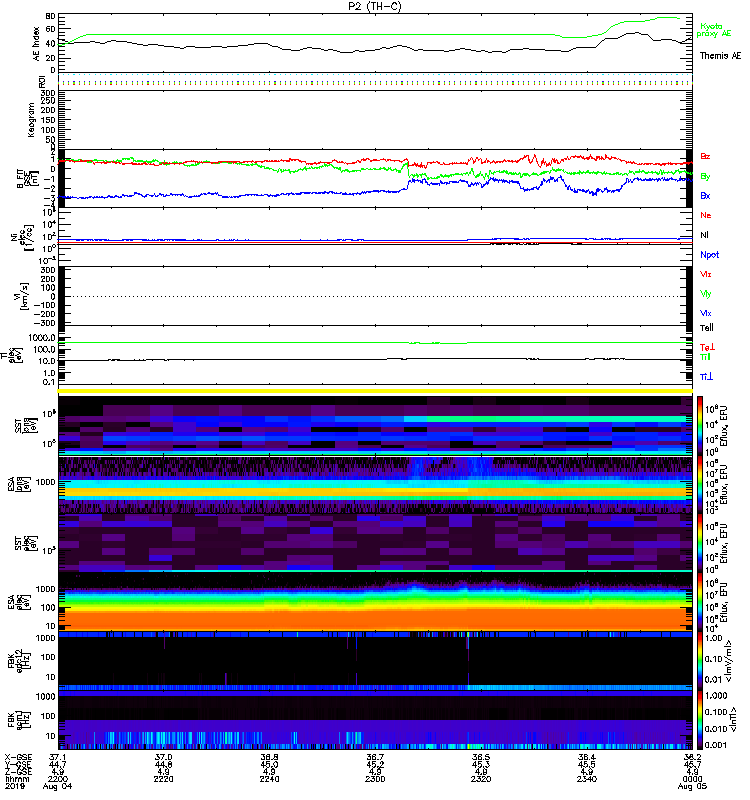Click the hhmm row label
Viewport: 750px width, 800px height.
[x=17, y=779]
